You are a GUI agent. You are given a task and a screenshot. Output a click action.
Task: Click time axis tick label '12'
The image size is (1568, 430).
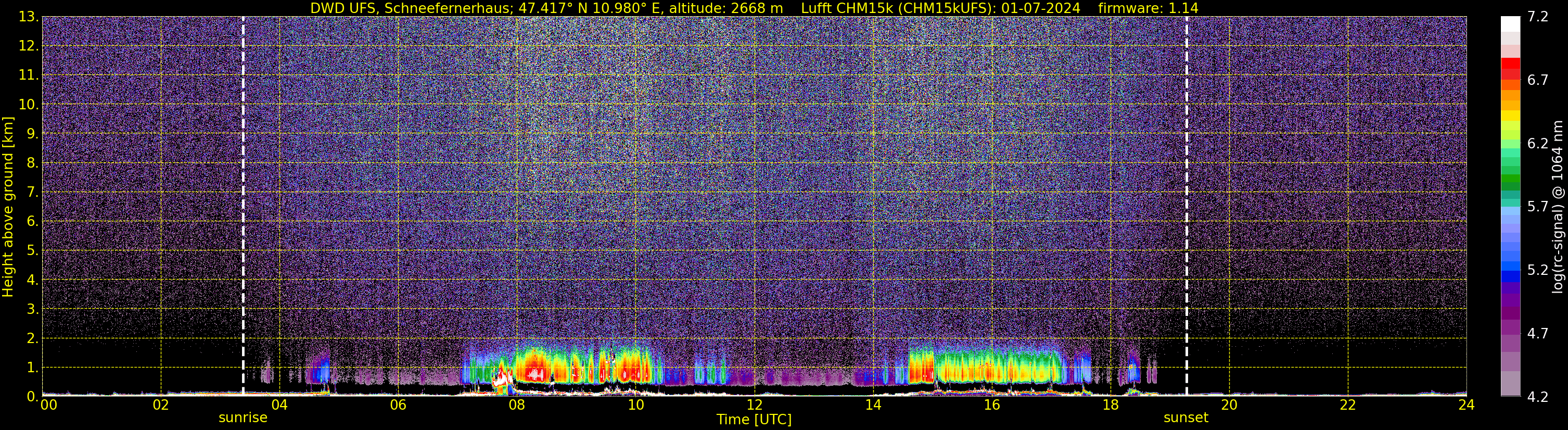click(x=754, y=405)
